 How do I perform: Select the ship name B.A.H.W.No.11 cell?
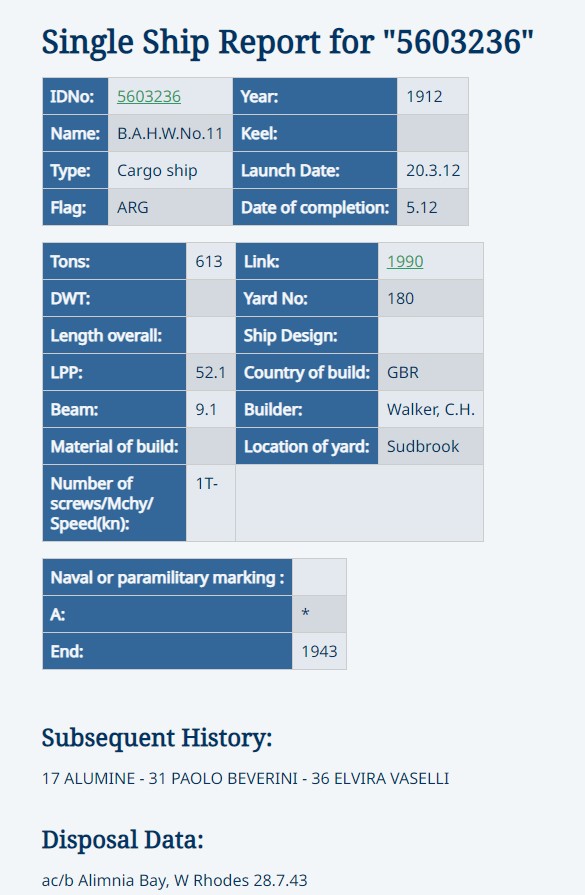pos(170,134)
